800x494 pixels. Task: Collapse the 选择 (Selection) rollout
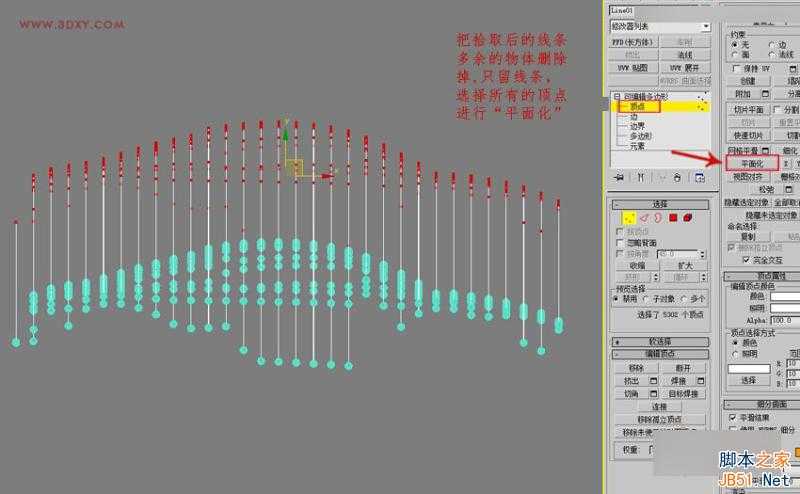tap(660, 204)
